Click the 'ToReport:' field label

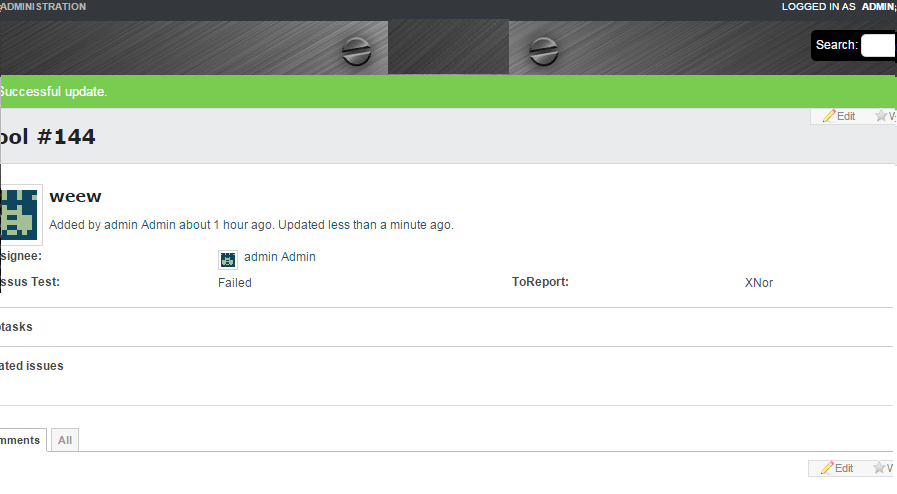click(540, 282)
